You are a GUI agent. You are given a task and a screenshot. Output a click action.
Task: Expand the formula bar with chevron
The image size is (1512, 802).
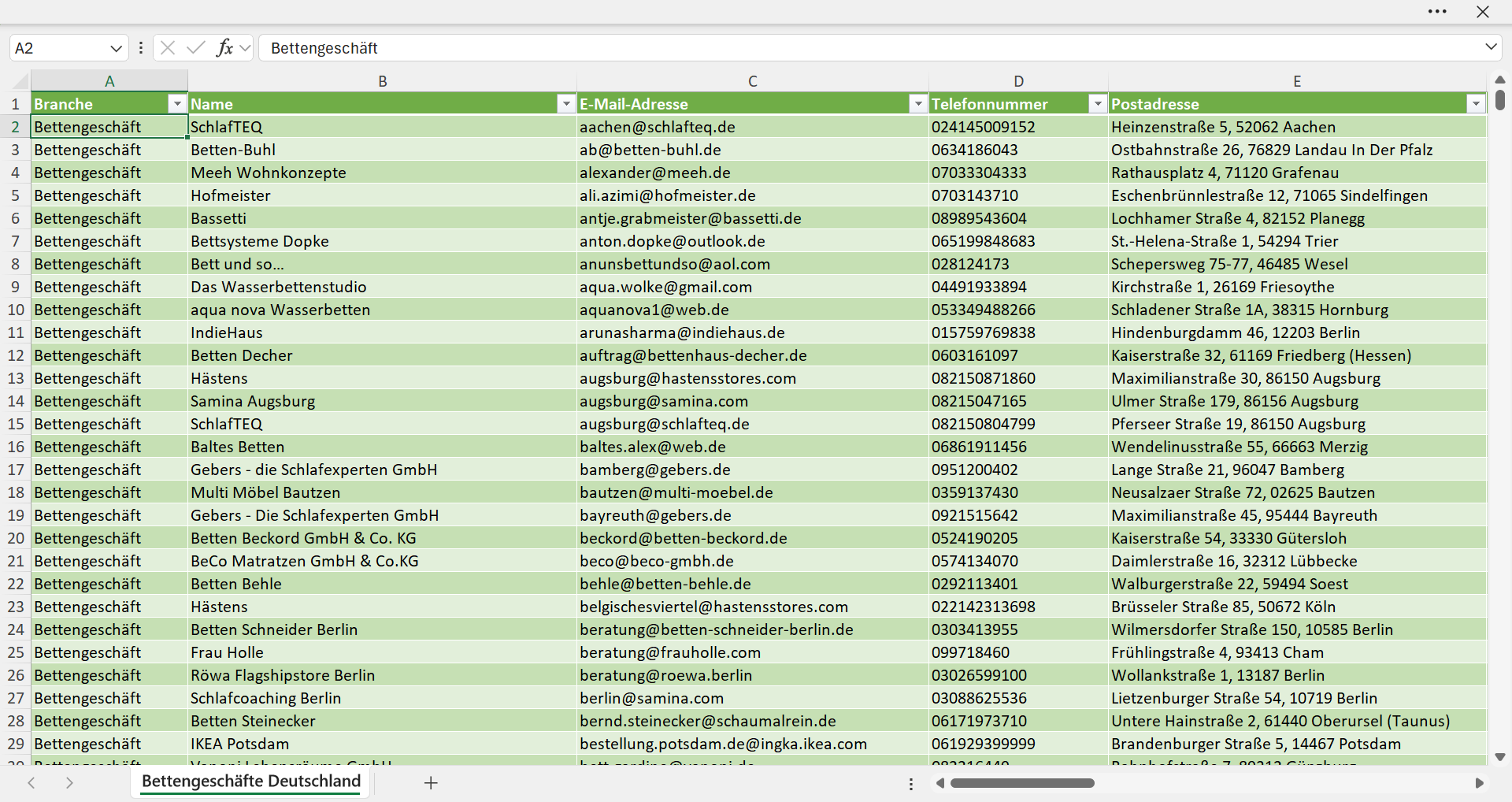tap(1491, 47)
